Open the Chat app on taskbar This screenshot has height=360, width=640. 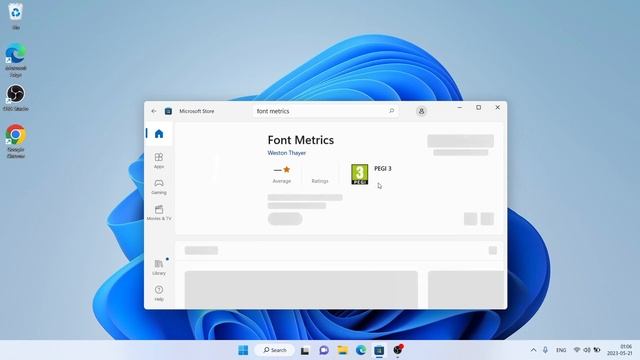click(324, 350)
